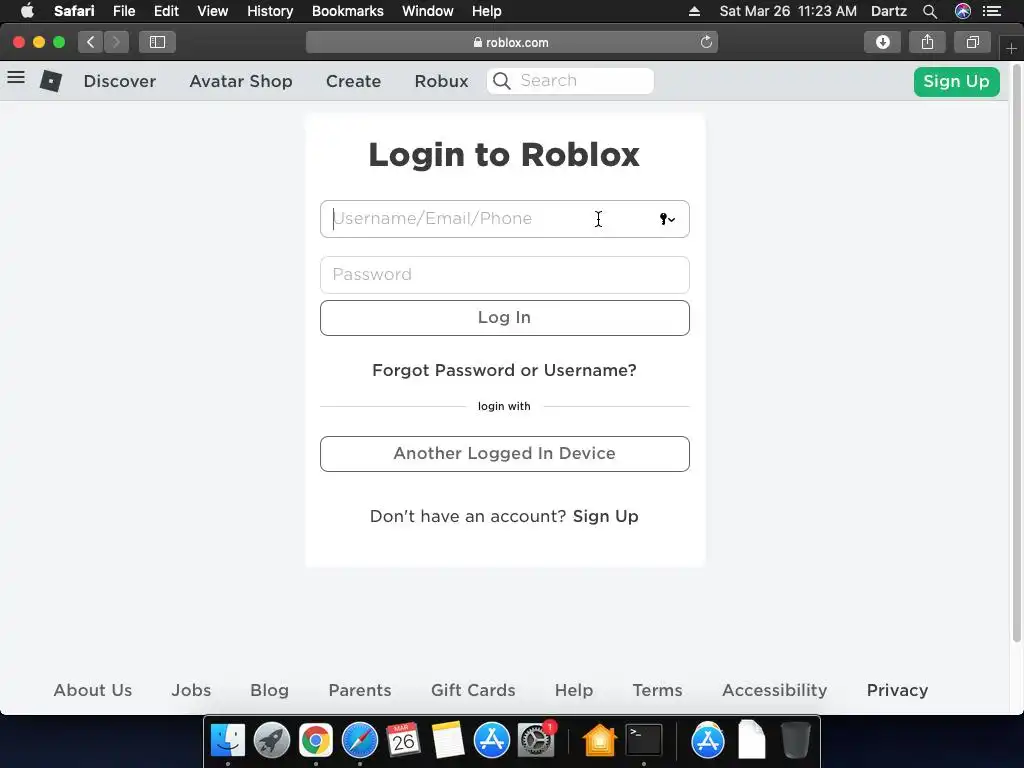
Task: Open Robux in Roblox header
Action: tap(441, 81)
